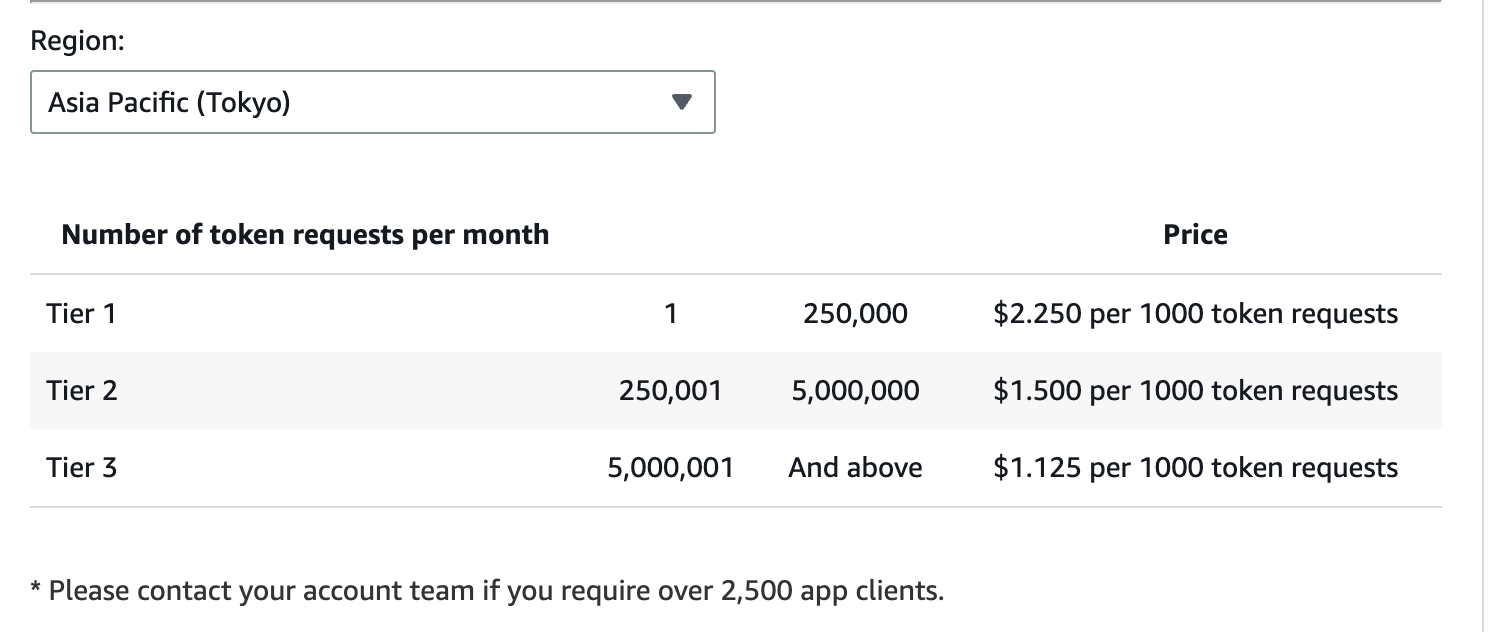Select the Asia Pacific (Tokyo) region text
Screen dimensions: 1496x632
(x=169, y=102)
